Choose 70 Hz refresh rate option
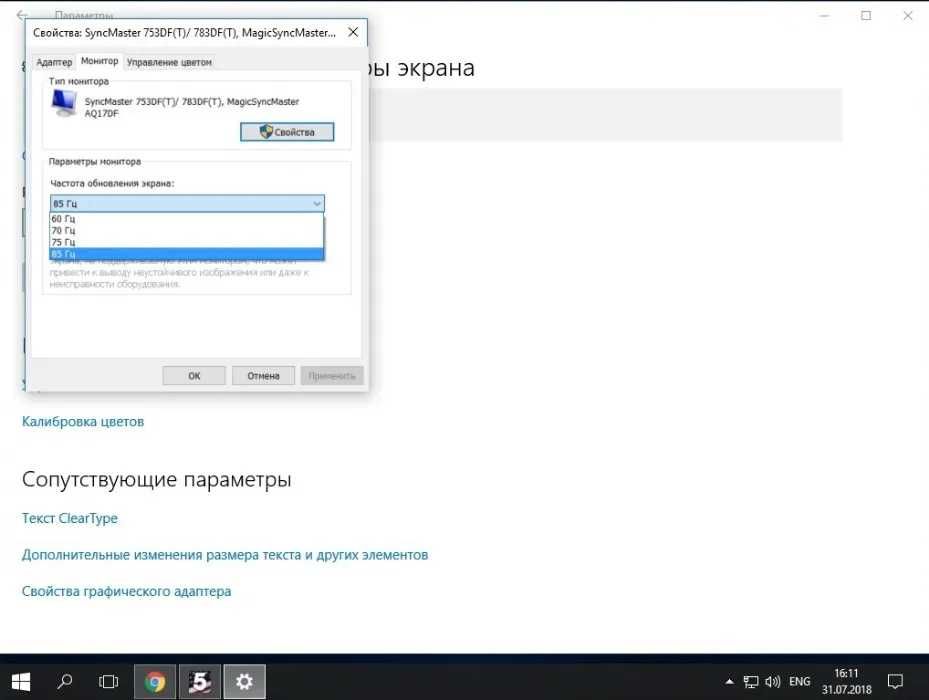This screenshot has height=700, width=929. click(187, 231)
